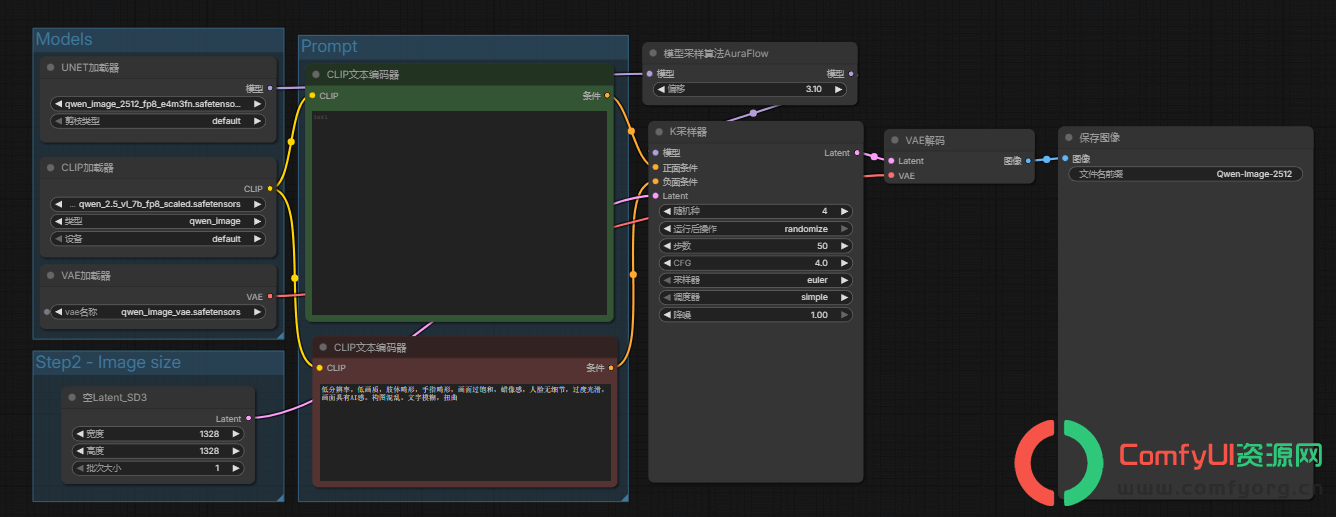Click the VAE output port on VAE加载器
1336x517 pixels.
click(270, 296)
